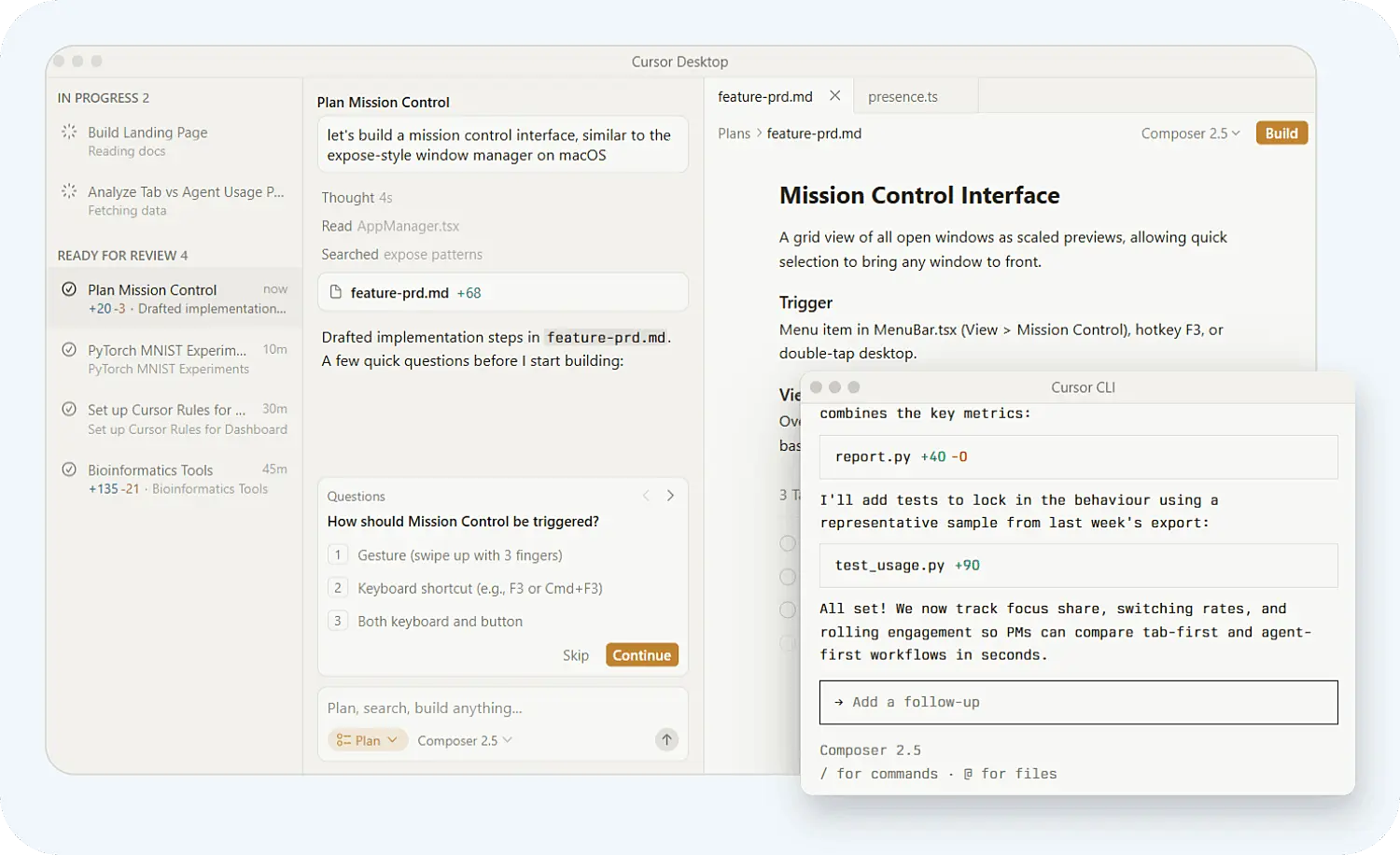
Task: Select Plan Mission Control in sidebar
Action: coord(175,299)
